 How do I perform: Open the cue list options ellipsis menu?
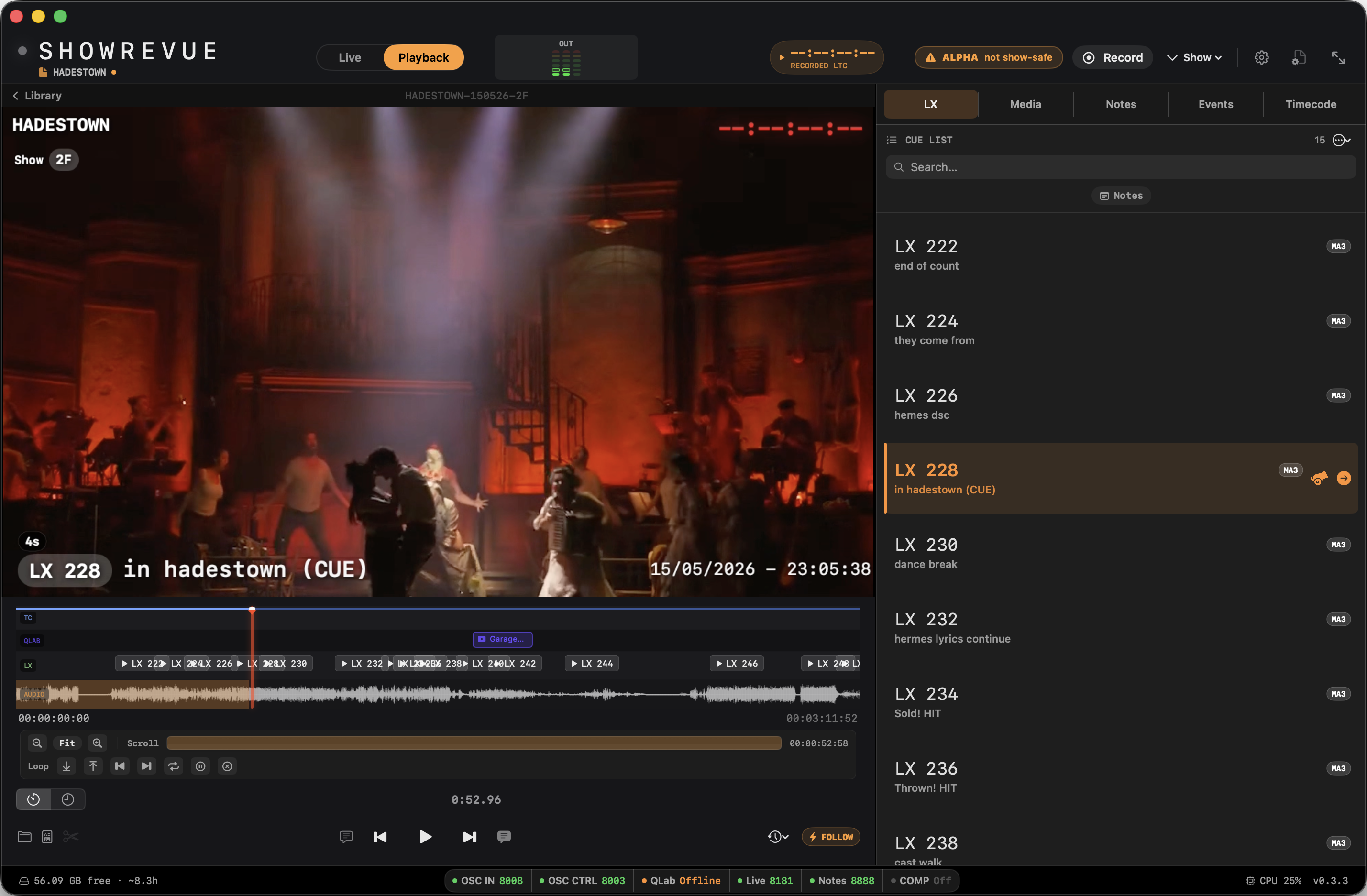tap(1341, 140)
